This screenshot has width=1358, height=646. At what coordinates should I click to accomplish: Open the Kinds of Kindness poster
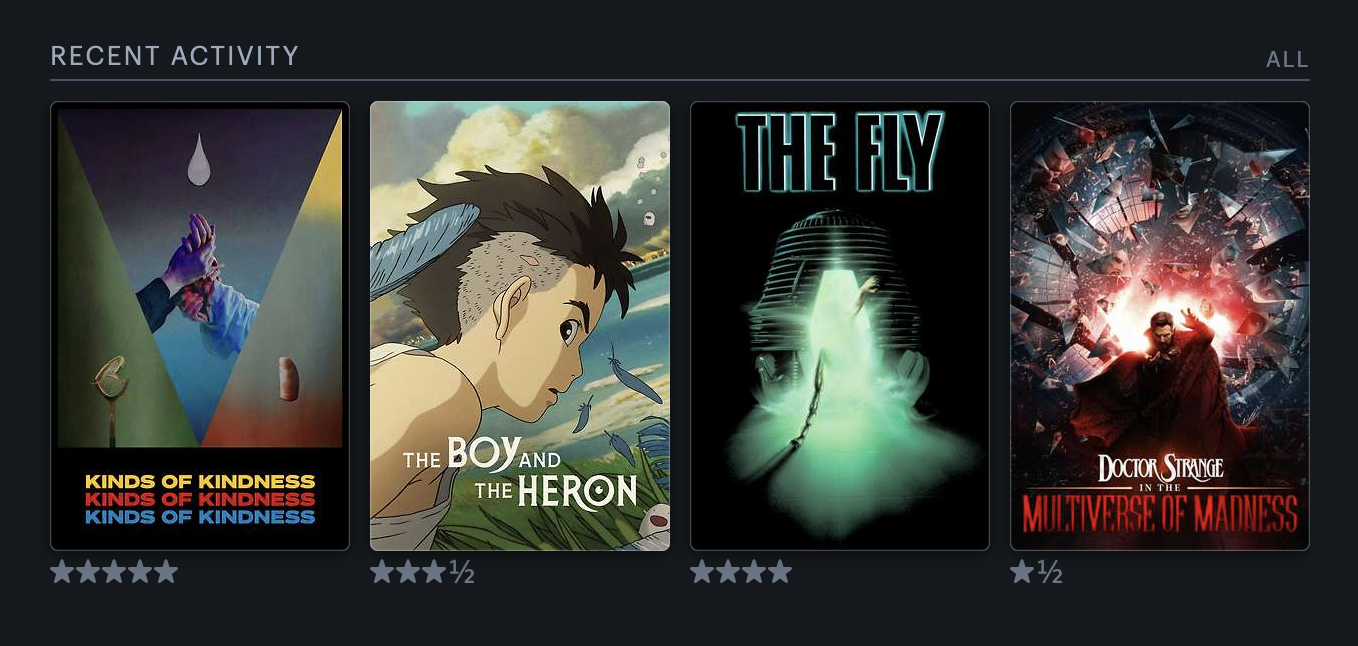coord(200,326)
